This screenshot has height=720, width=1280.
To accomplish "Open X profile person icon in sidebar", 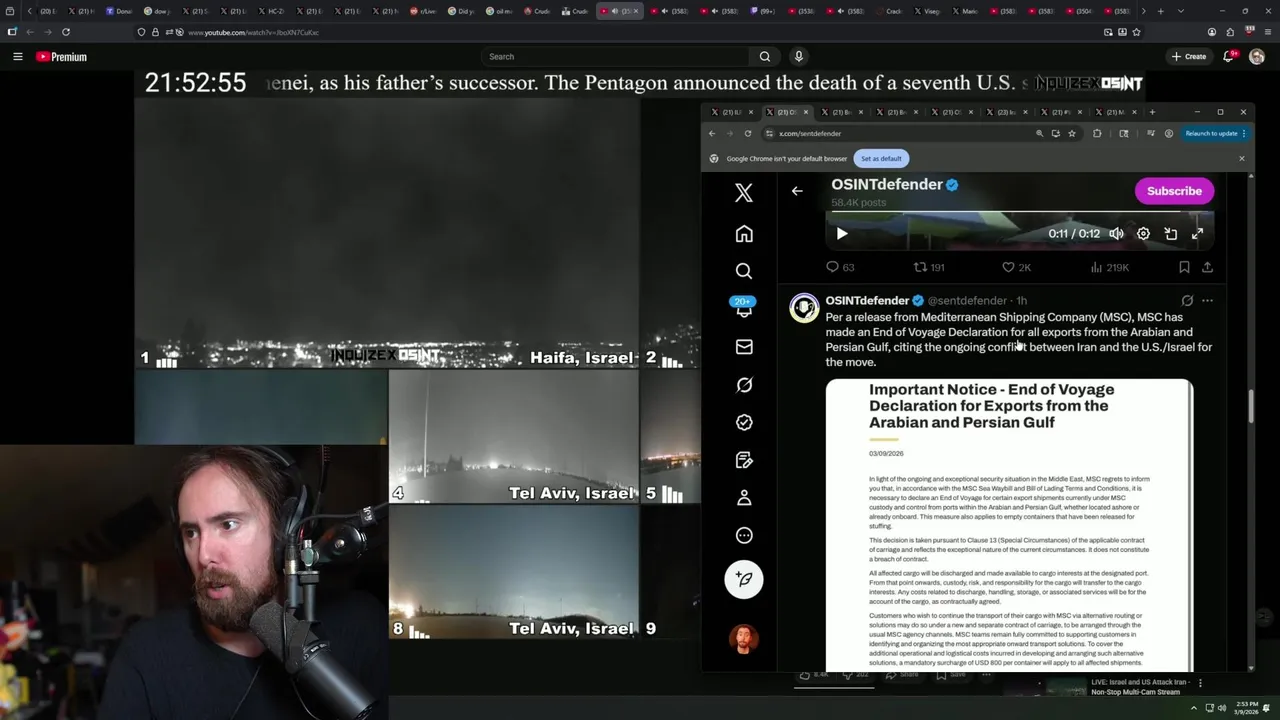I will (x=744, y=498).
